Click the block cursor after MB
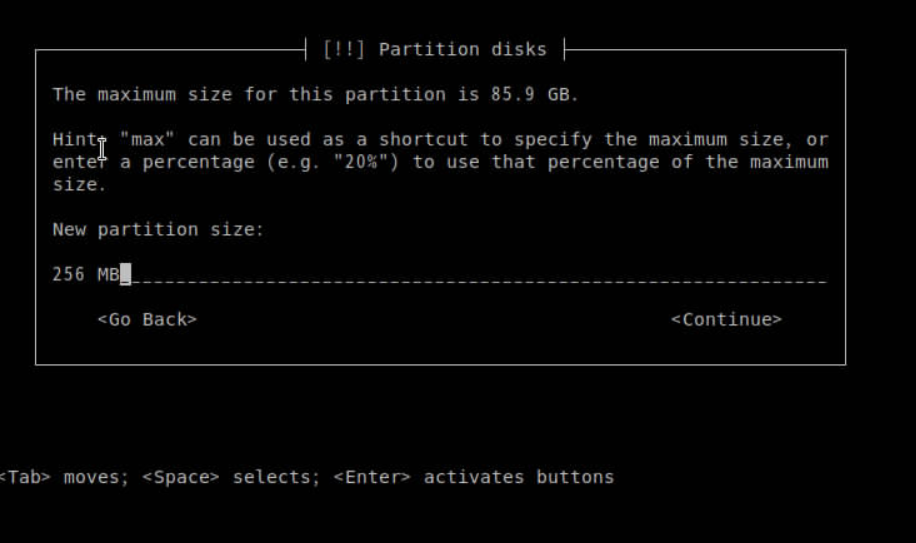 [x=126, y=274]
